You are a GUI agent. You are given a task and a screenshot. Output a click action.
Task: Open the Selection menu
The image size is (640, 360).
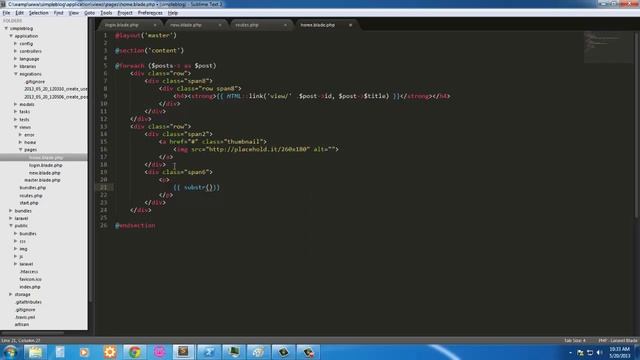click(x=39, y=13)
